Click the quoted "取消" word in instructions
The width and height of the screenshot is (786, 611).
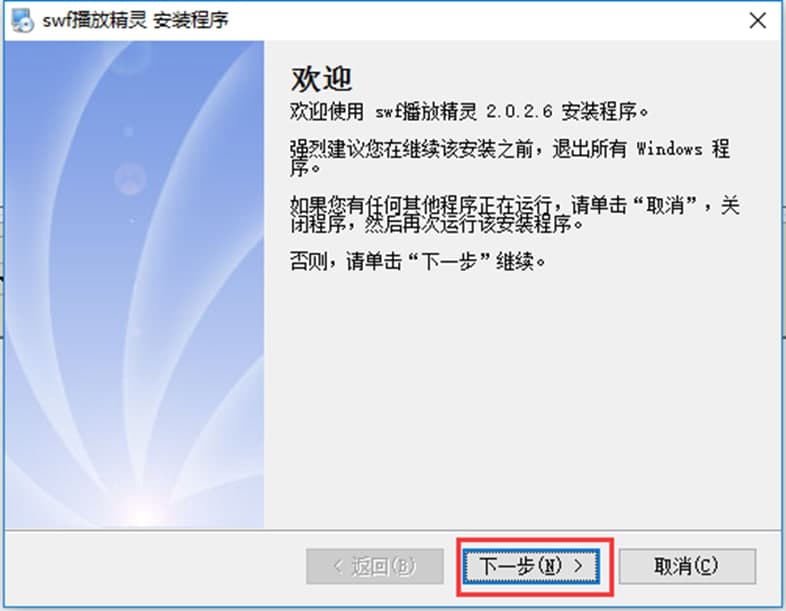coord(665,205)
